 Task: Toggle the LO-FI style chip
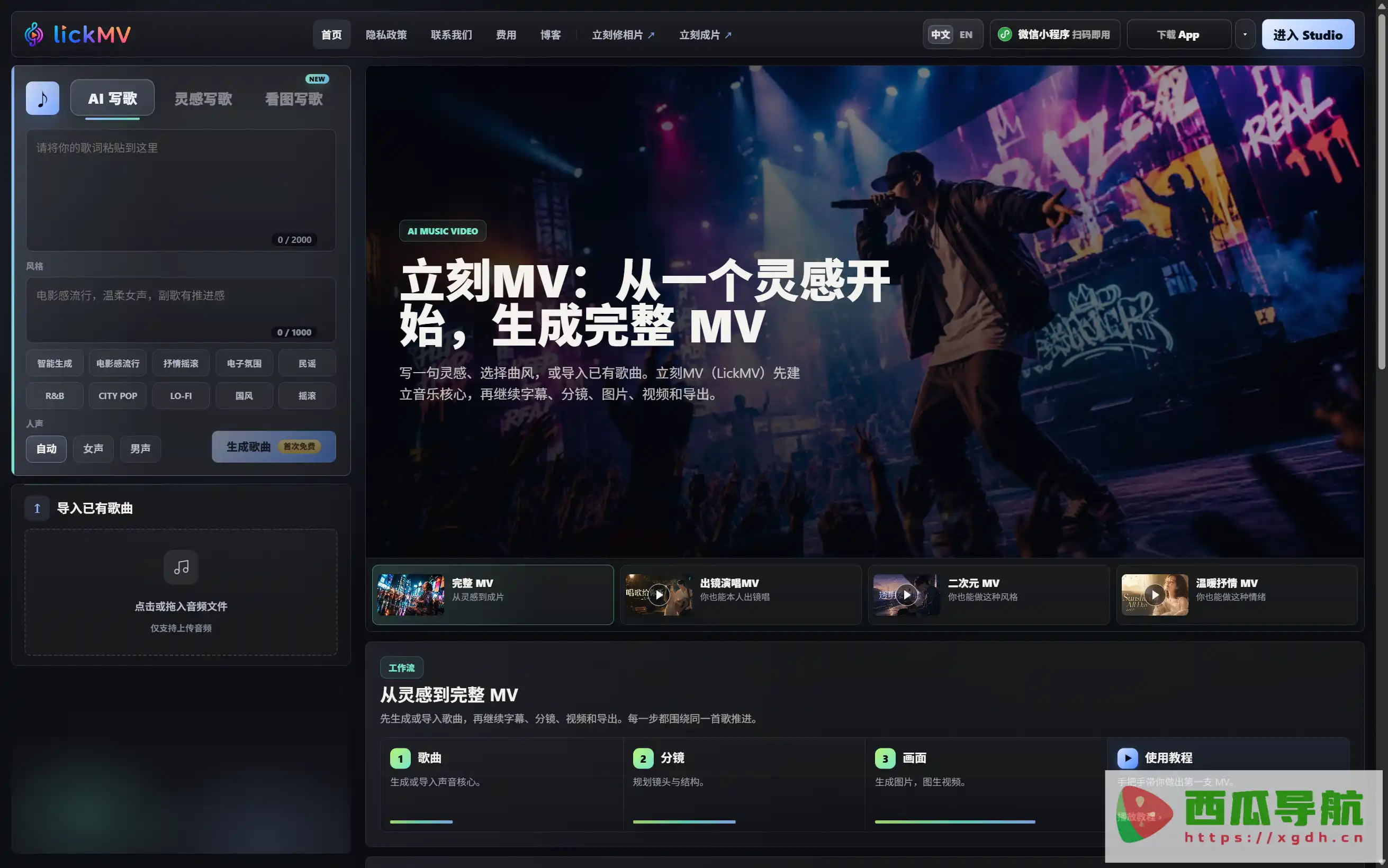point(181,395)
